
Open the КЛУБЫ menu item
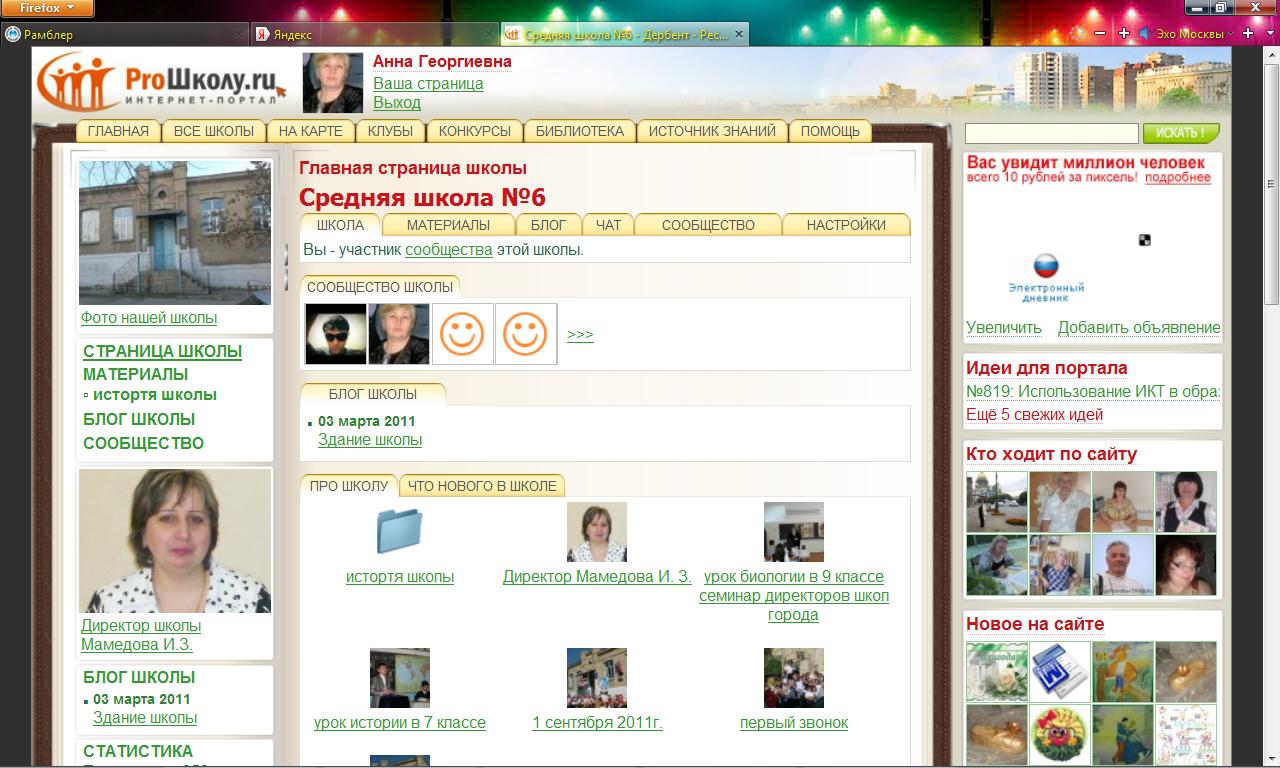pyautogui.click(x=390, y=131)
